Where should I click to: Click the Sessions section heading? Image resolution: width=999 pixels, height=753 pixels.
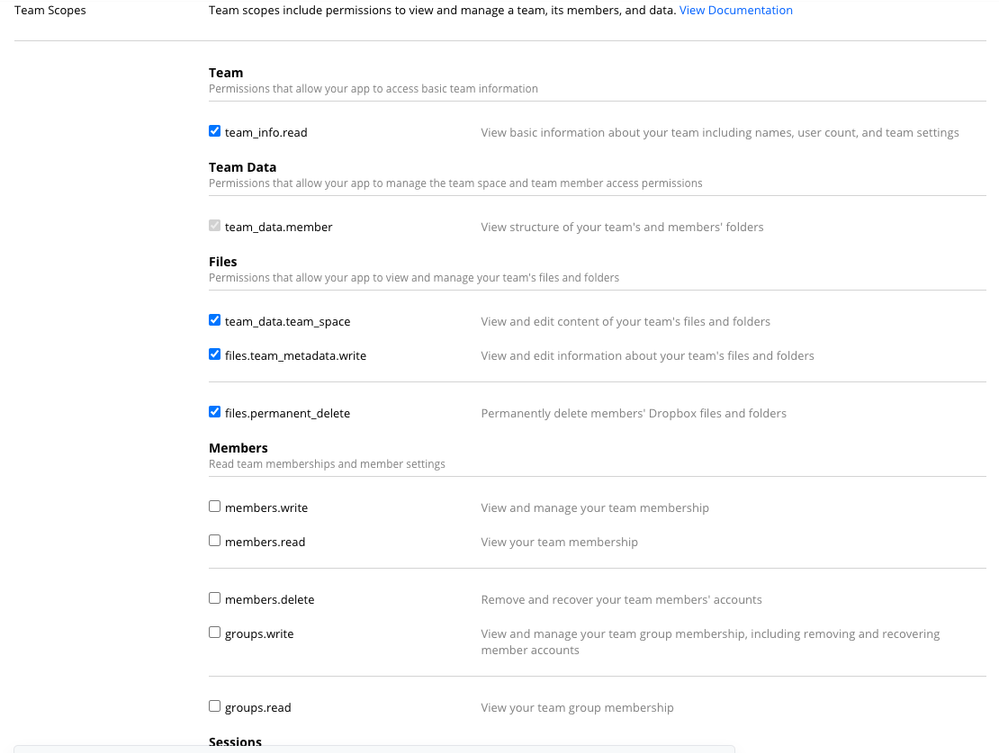click(x=235, y=742)
